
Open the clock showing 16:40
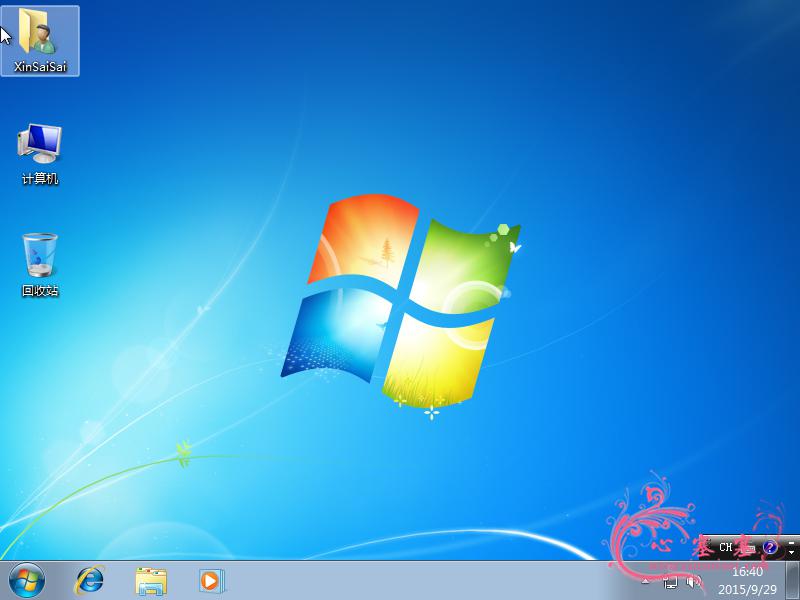click(748, 572)
